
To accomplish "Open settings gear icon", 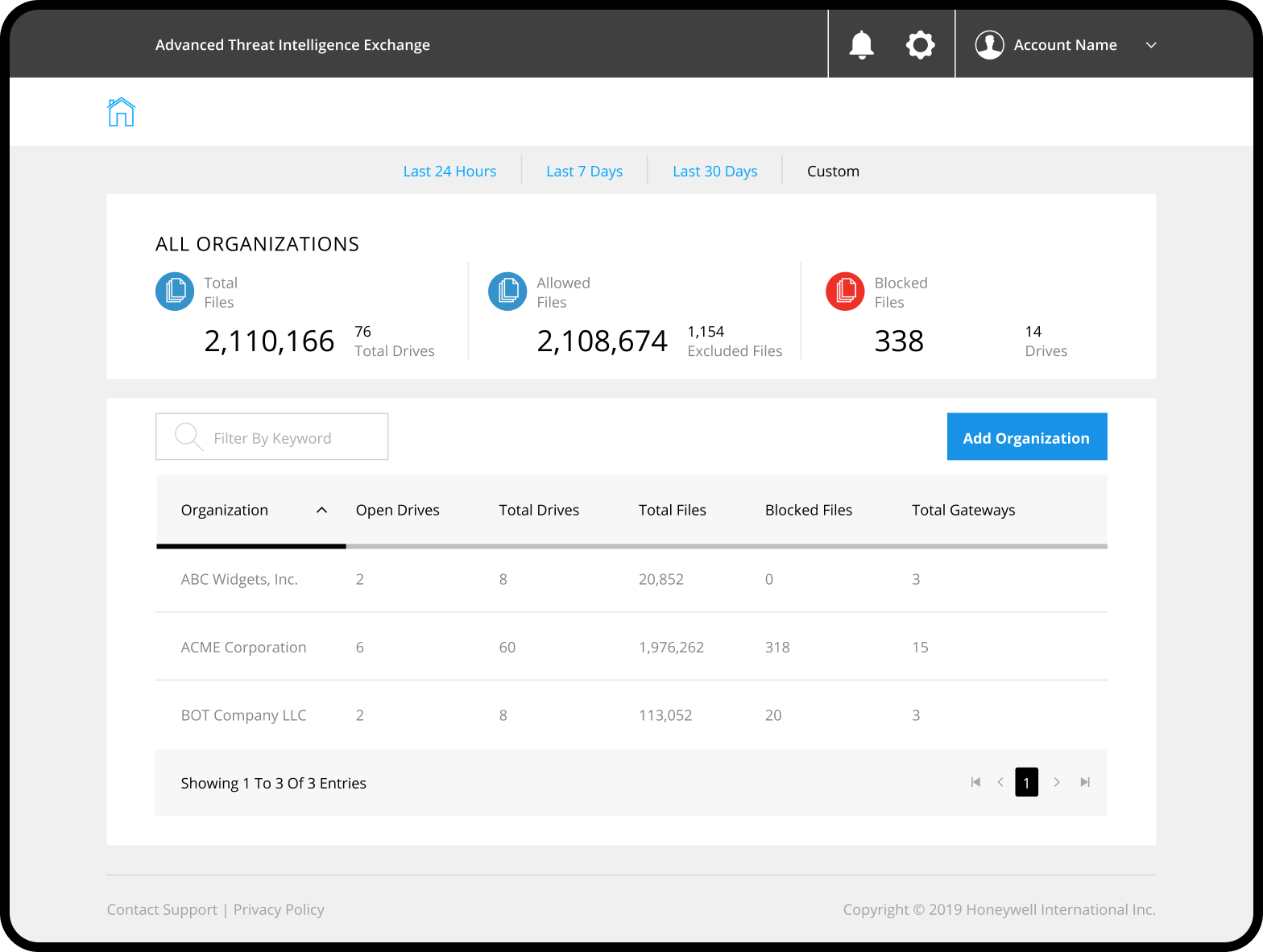I will tap(920, 45).
